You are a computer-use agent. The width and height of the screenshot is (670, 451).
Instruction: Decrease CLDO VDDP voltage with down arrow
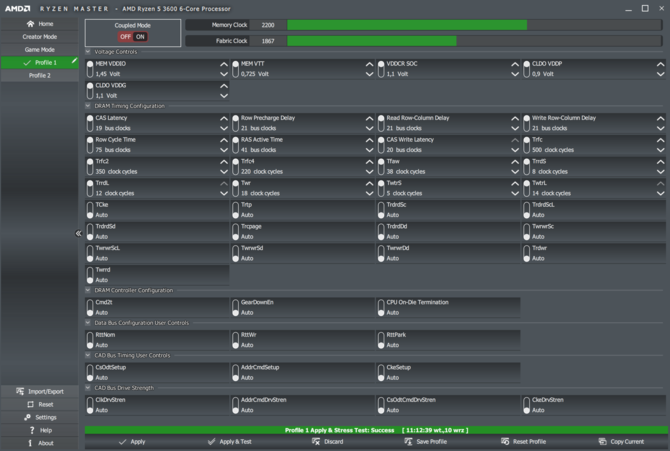[x=661, y=74]
